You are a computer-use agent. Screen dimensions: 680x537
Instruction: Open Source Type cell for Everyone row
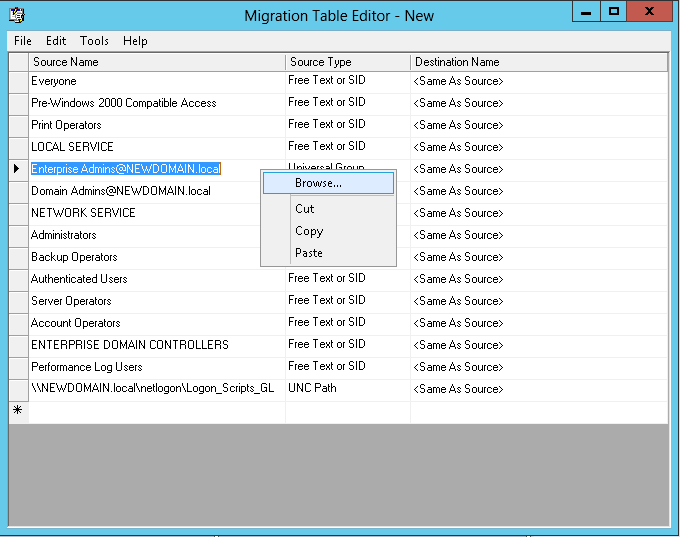coord(347,81)
